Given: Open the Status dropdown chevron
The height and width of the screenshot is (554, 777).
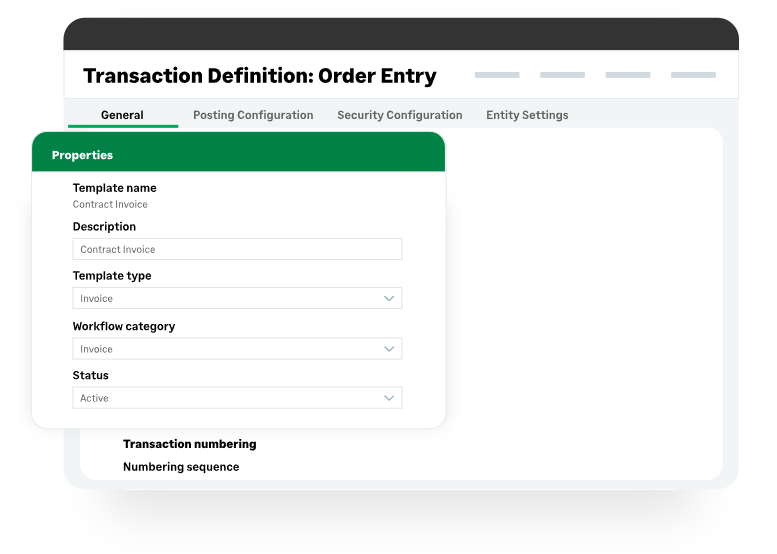Looking at the screenshot, I should pyautogui.click(x=389, y=398).
